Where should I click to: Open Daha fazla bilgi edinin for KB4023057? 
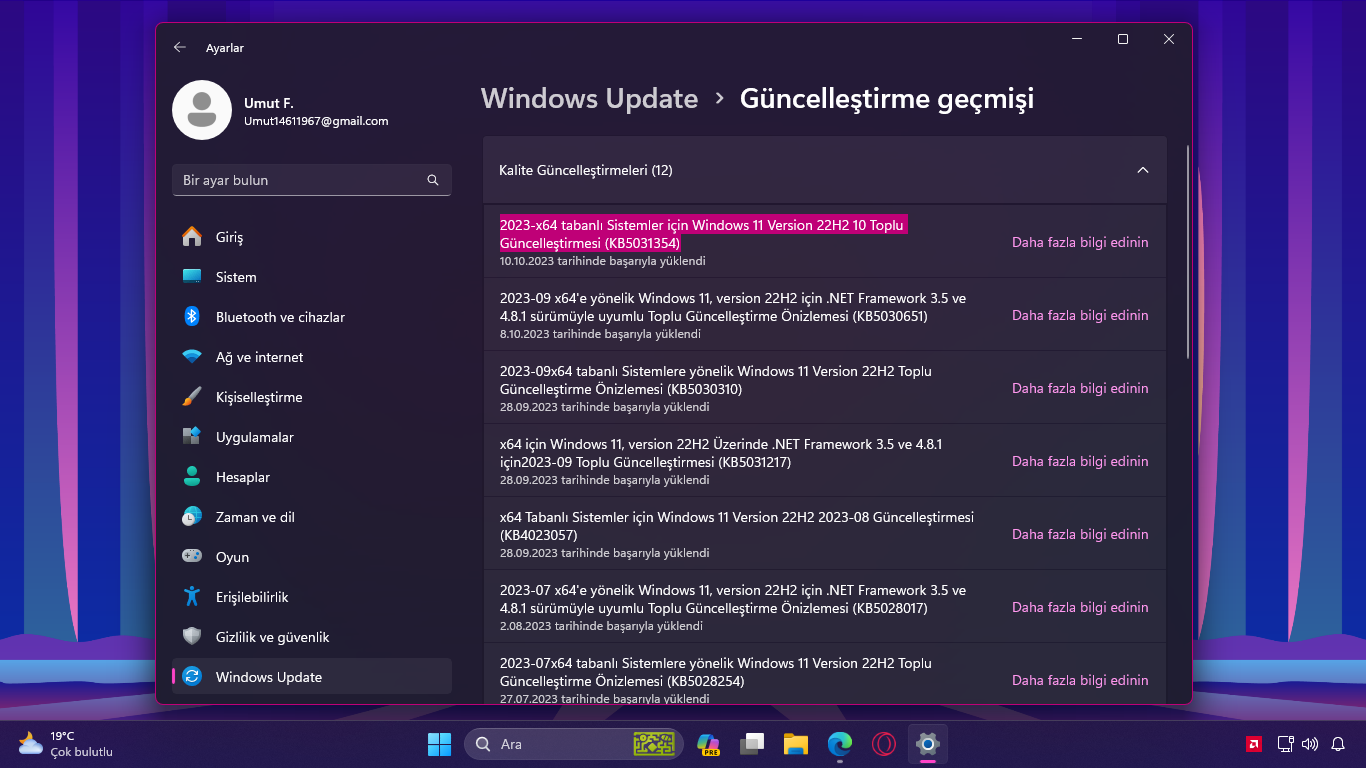[x=1080, y=534]
